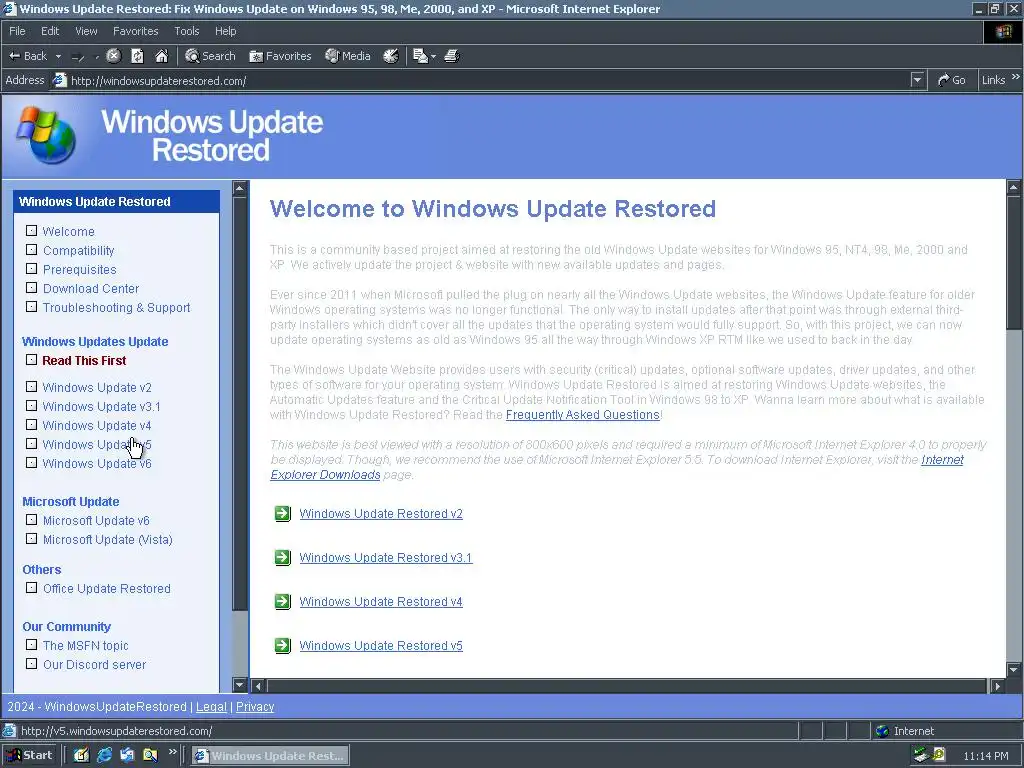Print the page with the Print icon
This screenshot has height=768, width=1024.
pyautogui.click(x=452, y=56)
